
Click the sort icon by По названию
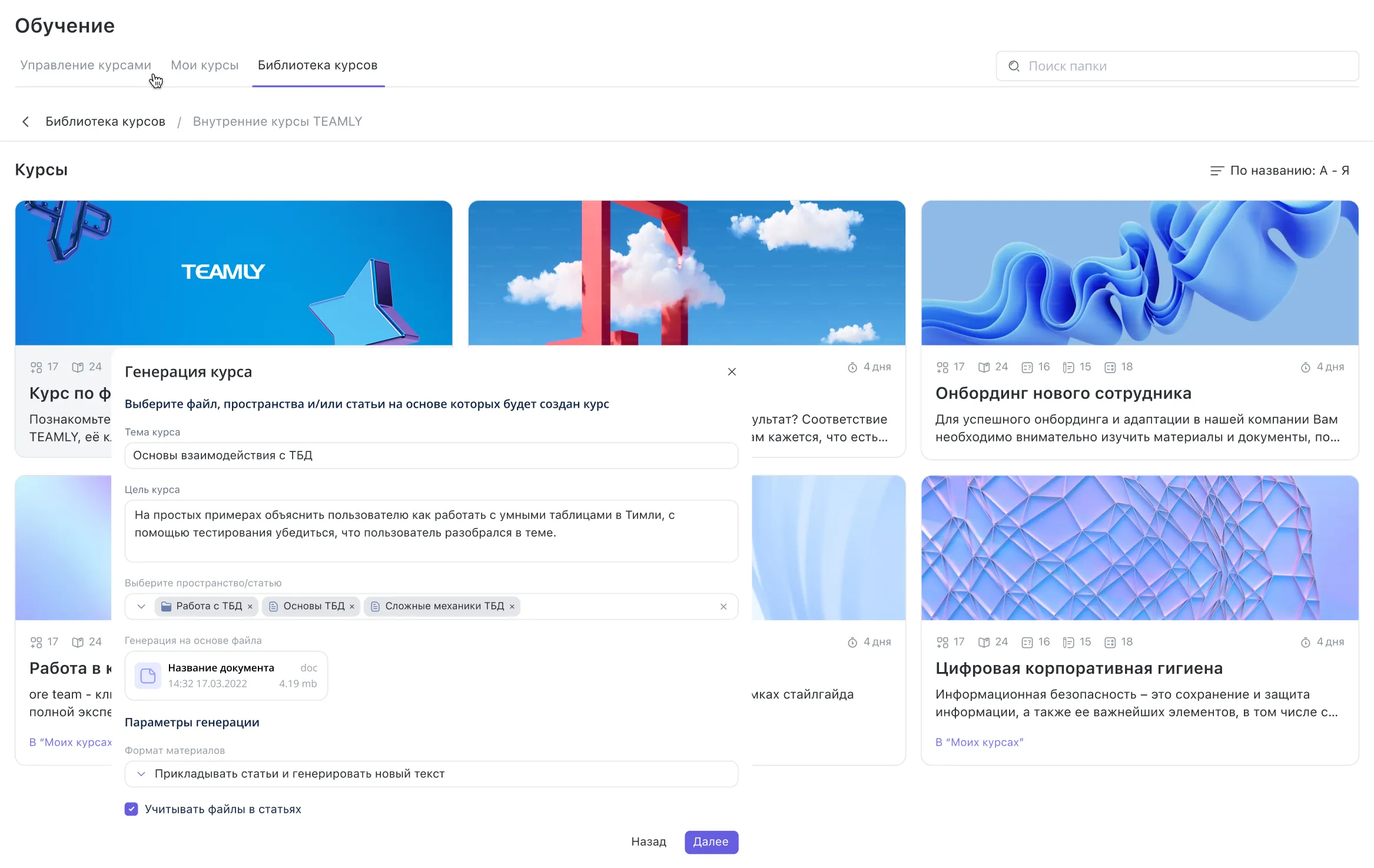1216,171
